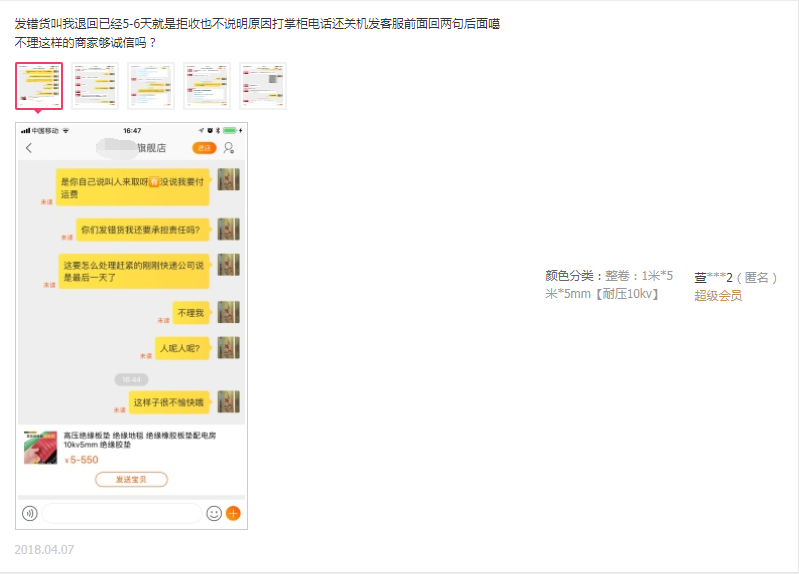The image size is (799, 574).
Task: Click inside the chat message input field
Action: pos(121,513)
